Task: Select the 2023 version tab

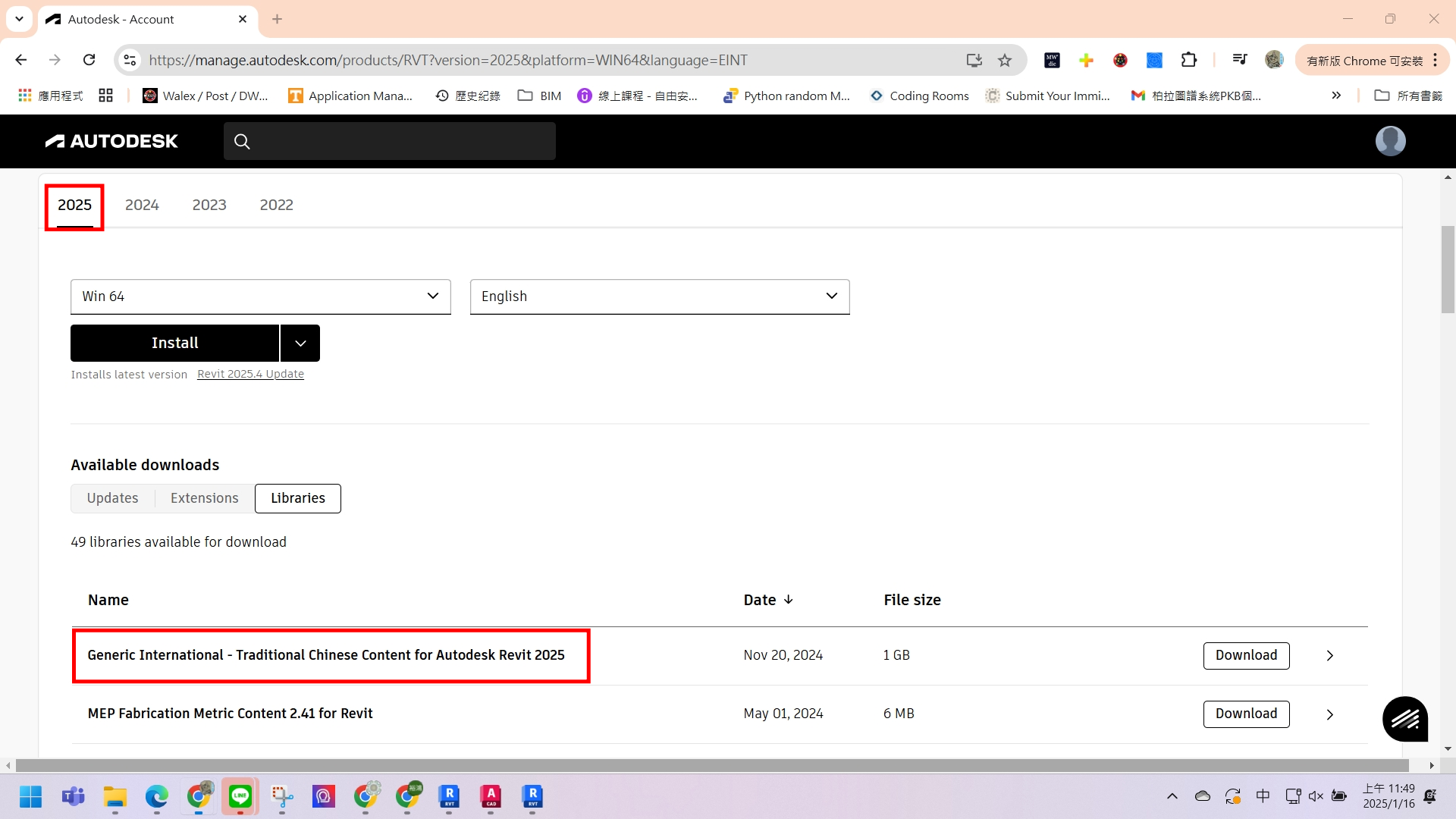Action: point(209,206)
